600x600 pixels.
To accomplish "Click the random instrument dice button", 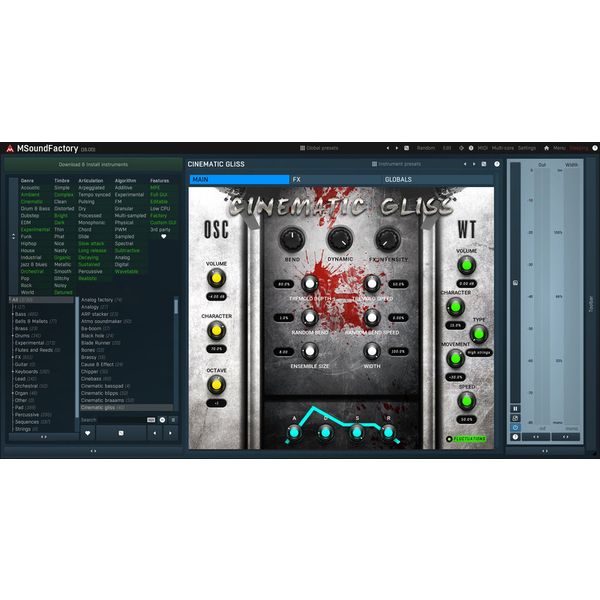I will [121, 433].
